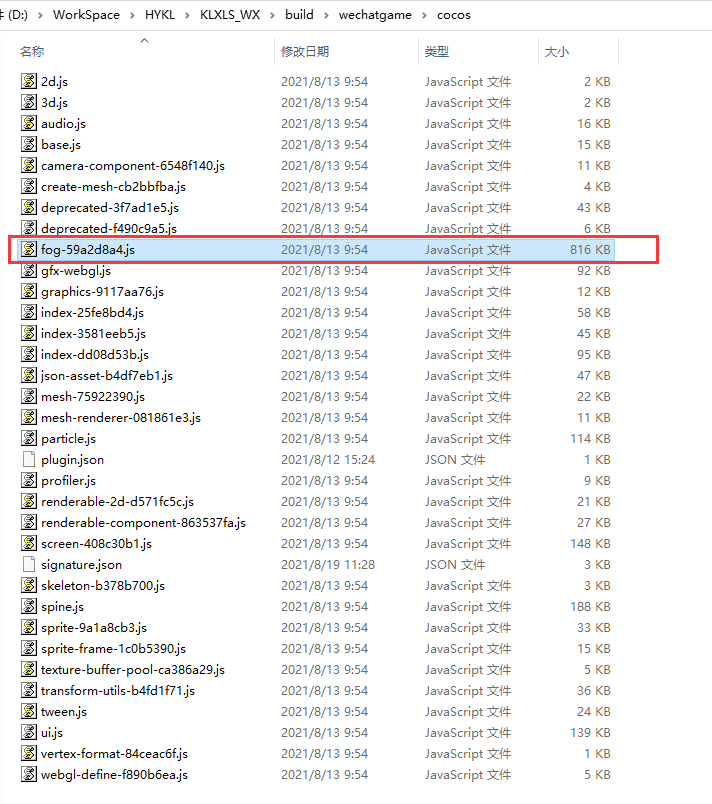Select json-asset-b4df7eb1.js file icon
The height and width of the screenshot is (804, 712).
click(29, 375)
